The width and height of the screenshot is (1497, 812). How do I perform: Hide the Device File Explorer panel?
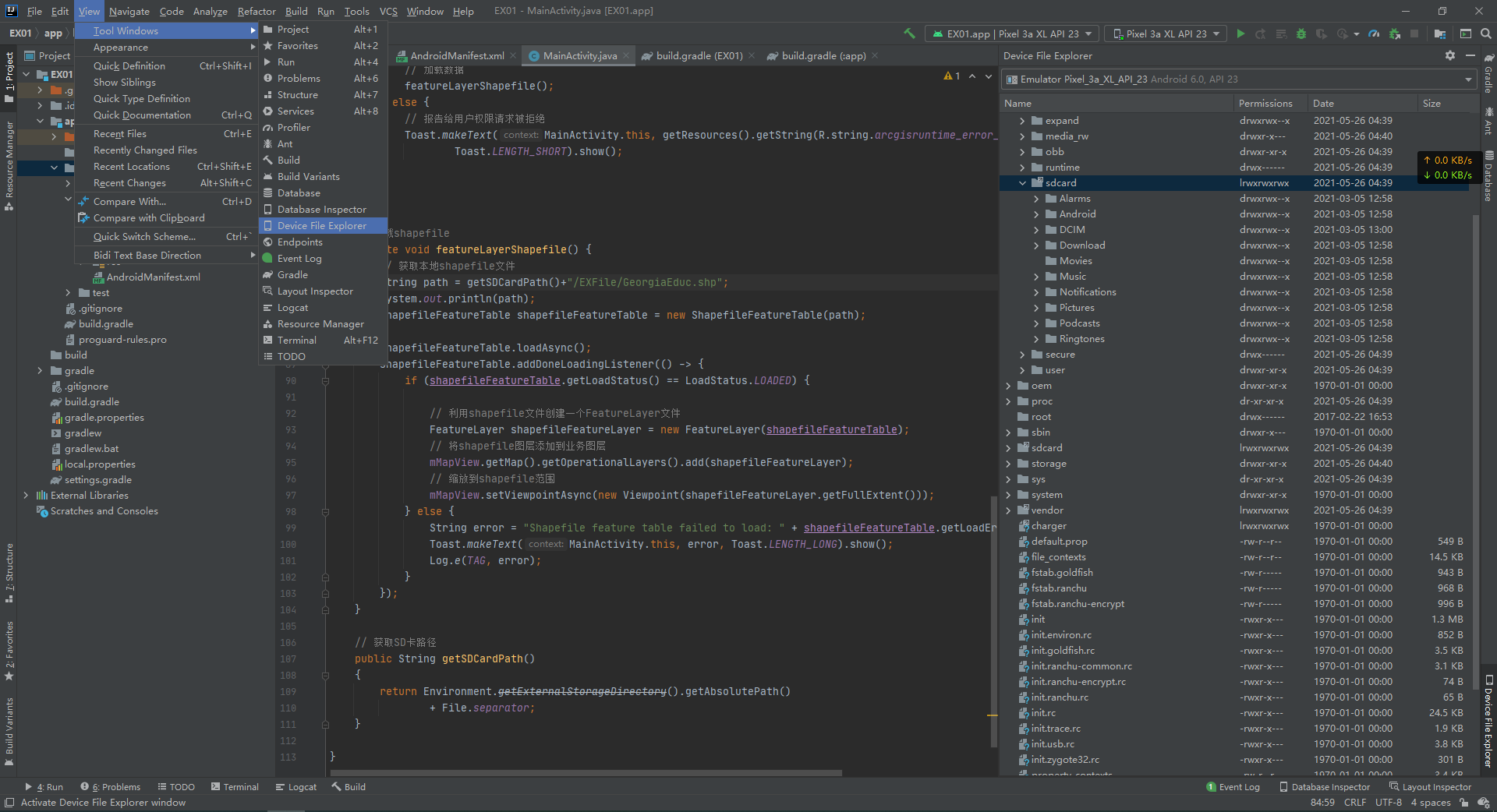pyautogui.click(x=1470, y=55)
